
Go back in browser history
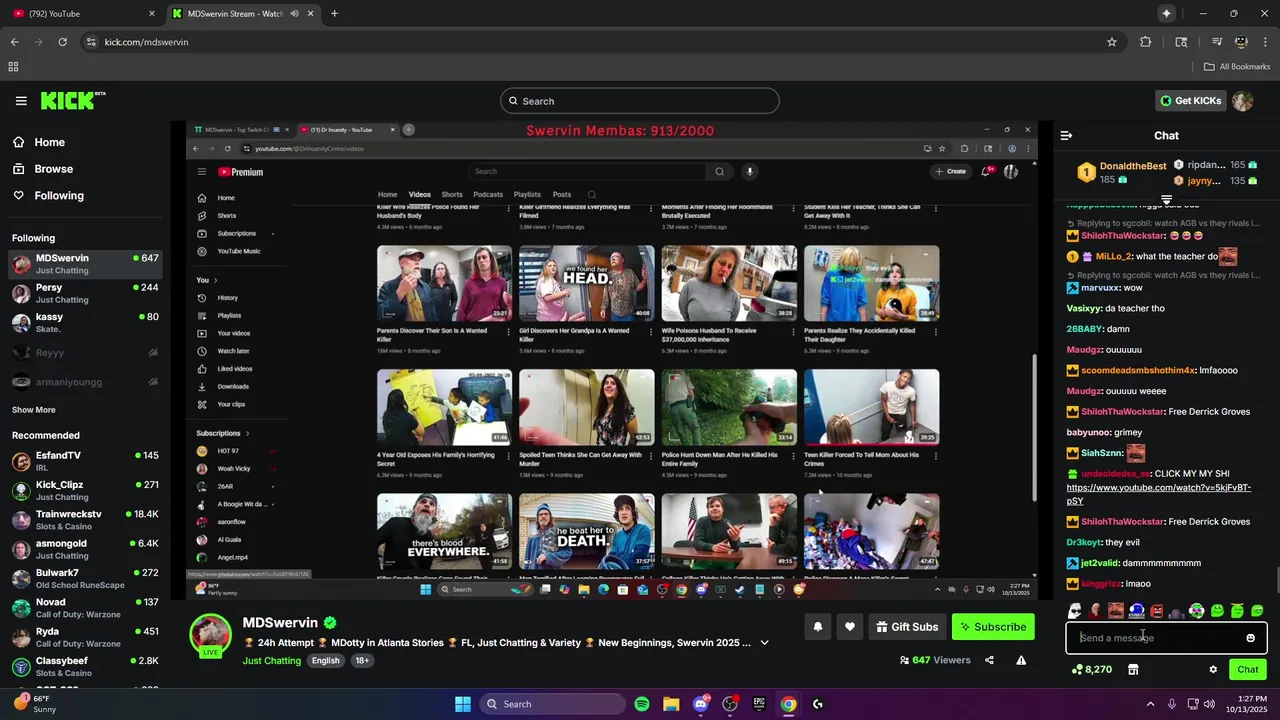[14, 42]
